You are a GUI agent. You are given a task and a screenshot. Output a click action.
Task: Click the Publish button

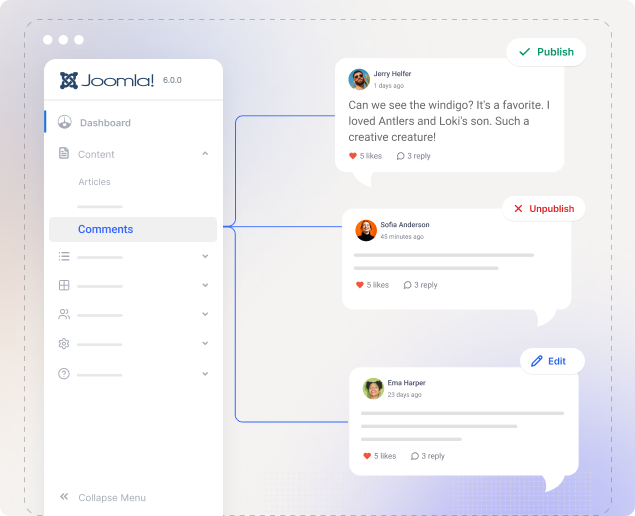pos(546,52)
